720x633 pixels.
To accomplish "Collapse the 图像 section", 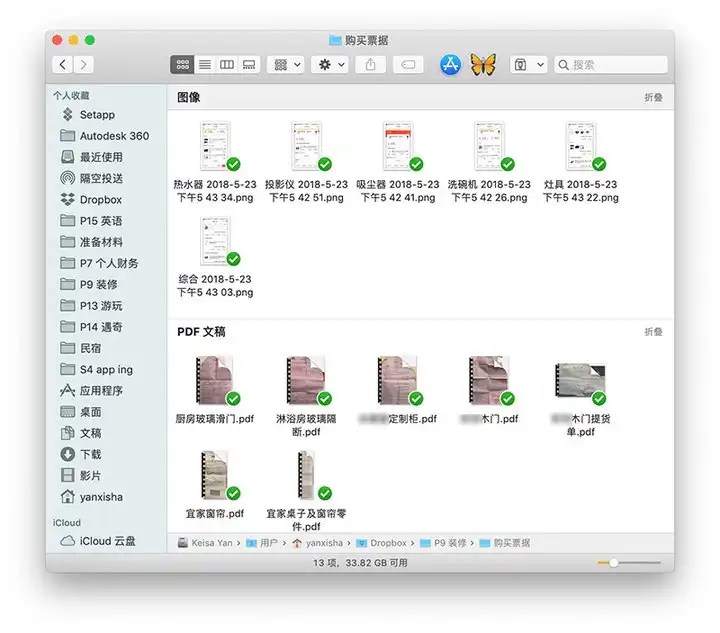I will click(653, 97).
